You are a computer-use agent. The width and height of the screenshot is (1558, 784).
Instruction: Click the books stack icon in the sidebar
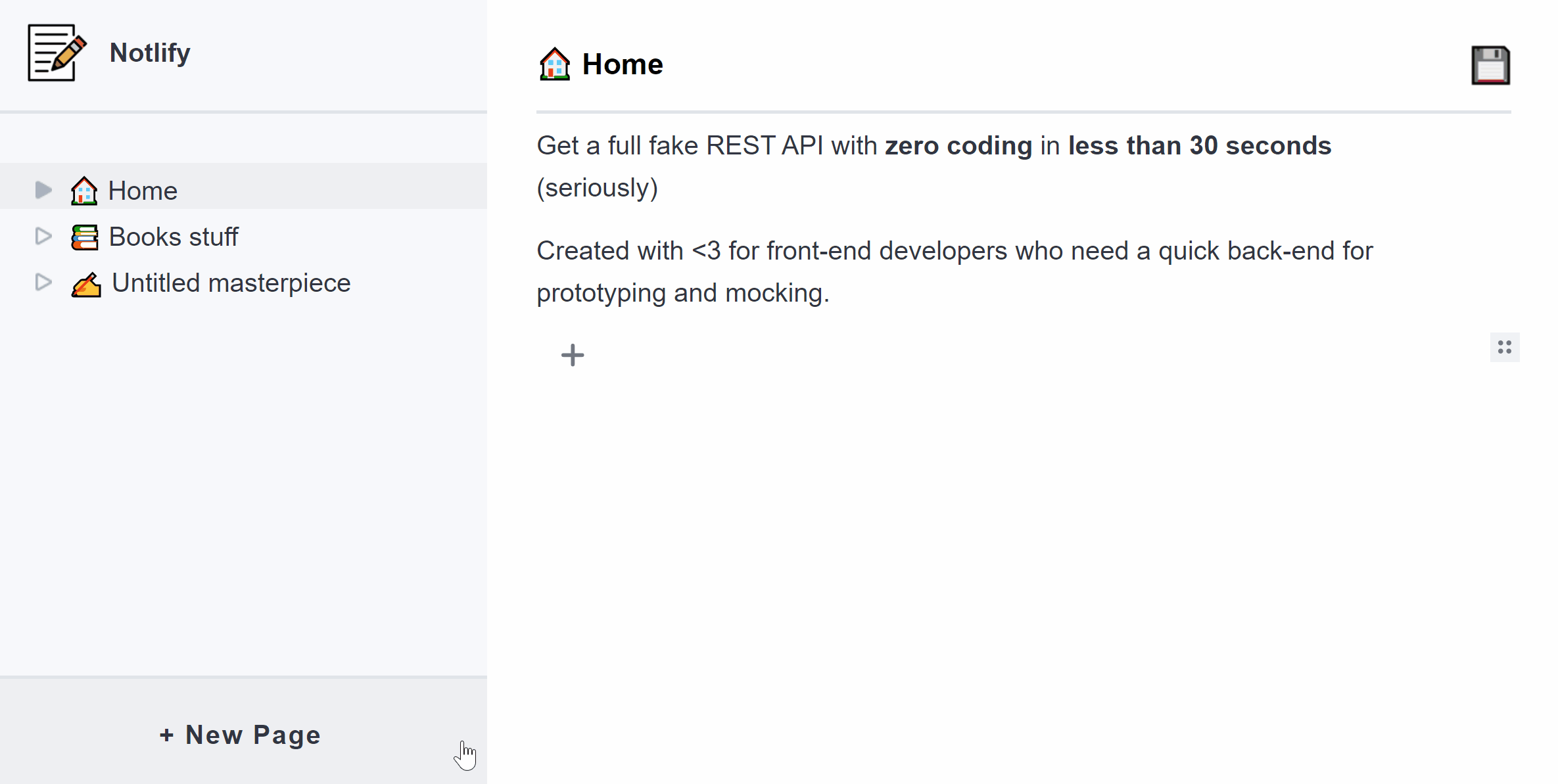(84, 236)
